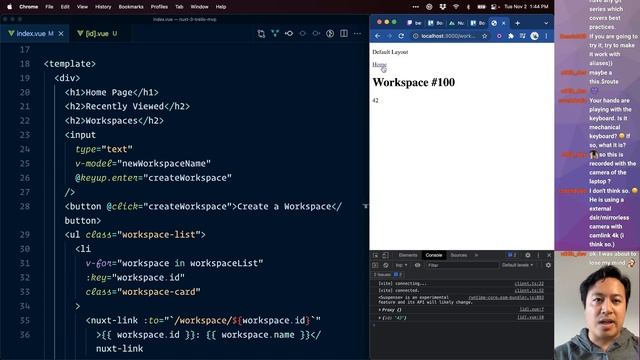Screen dimensions: 640x360
Task: Switch to the Twitch browser tab
Action: 414,23
